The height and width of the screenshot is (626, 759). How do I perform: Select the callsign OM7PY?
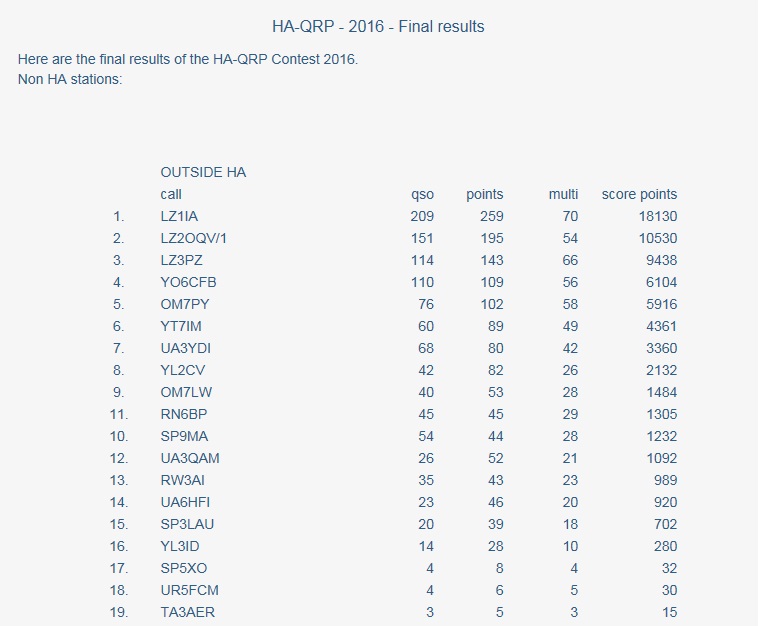click(x=185, y=304)
